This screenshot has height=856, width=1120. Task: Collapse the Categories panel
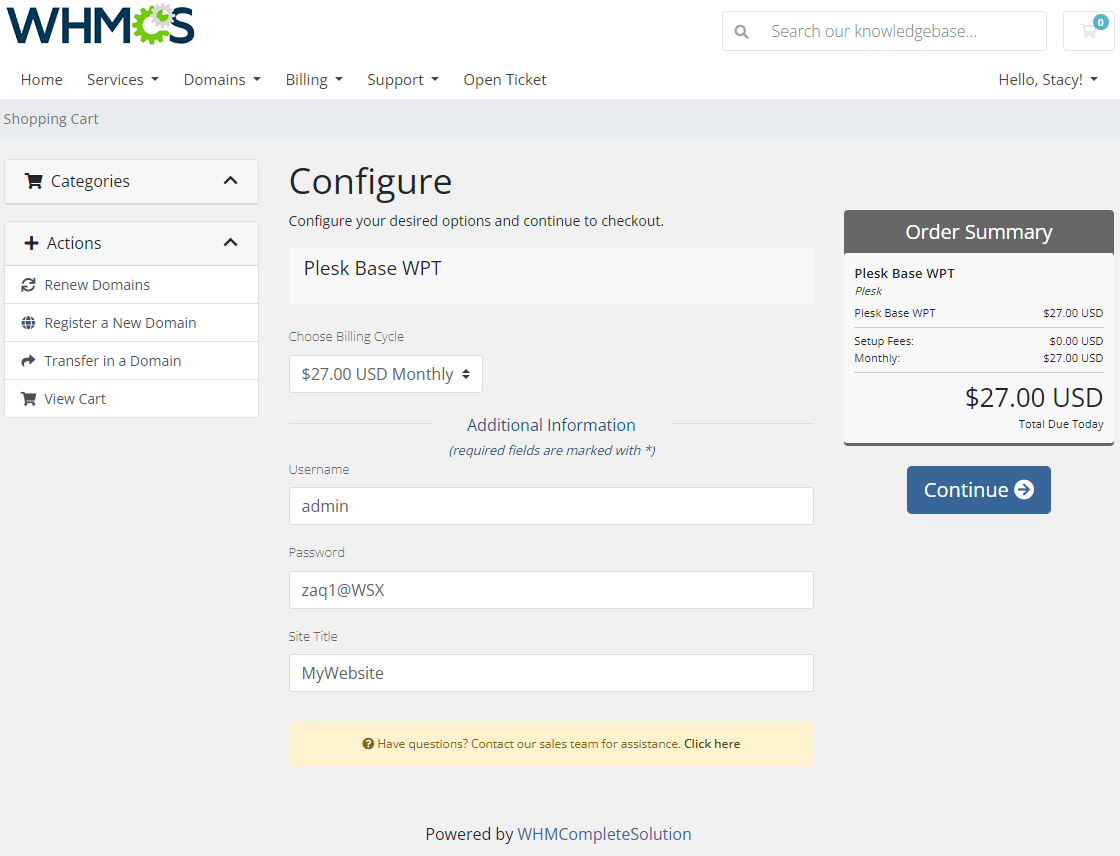[x=229, y=181]
